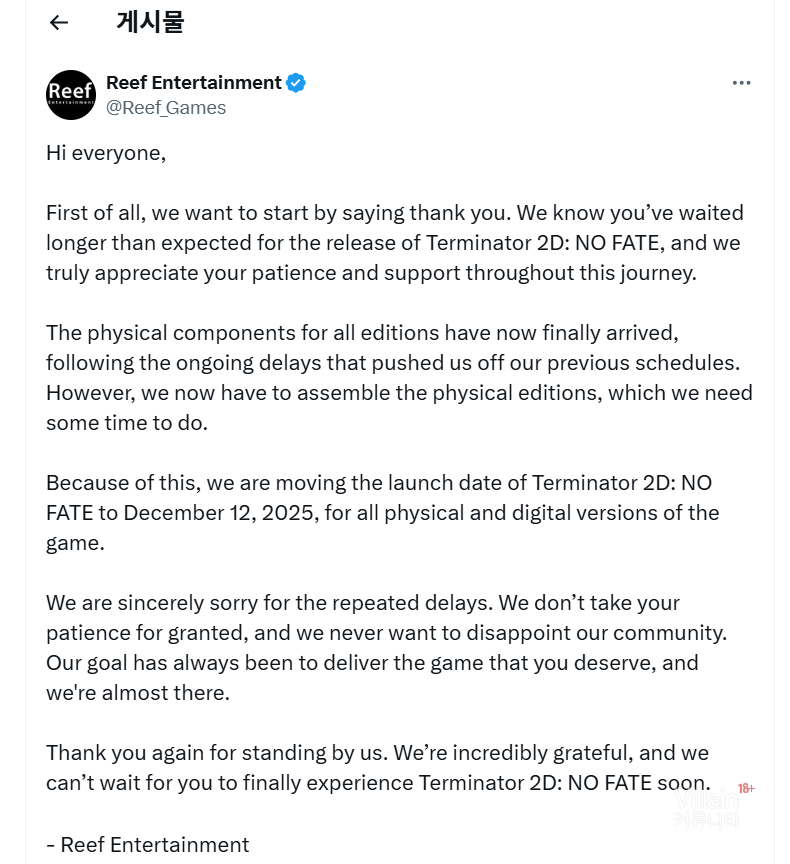Click the paragraph starting "Because of this"
Screen dimensions: 790x864
(x=382, y=512)
